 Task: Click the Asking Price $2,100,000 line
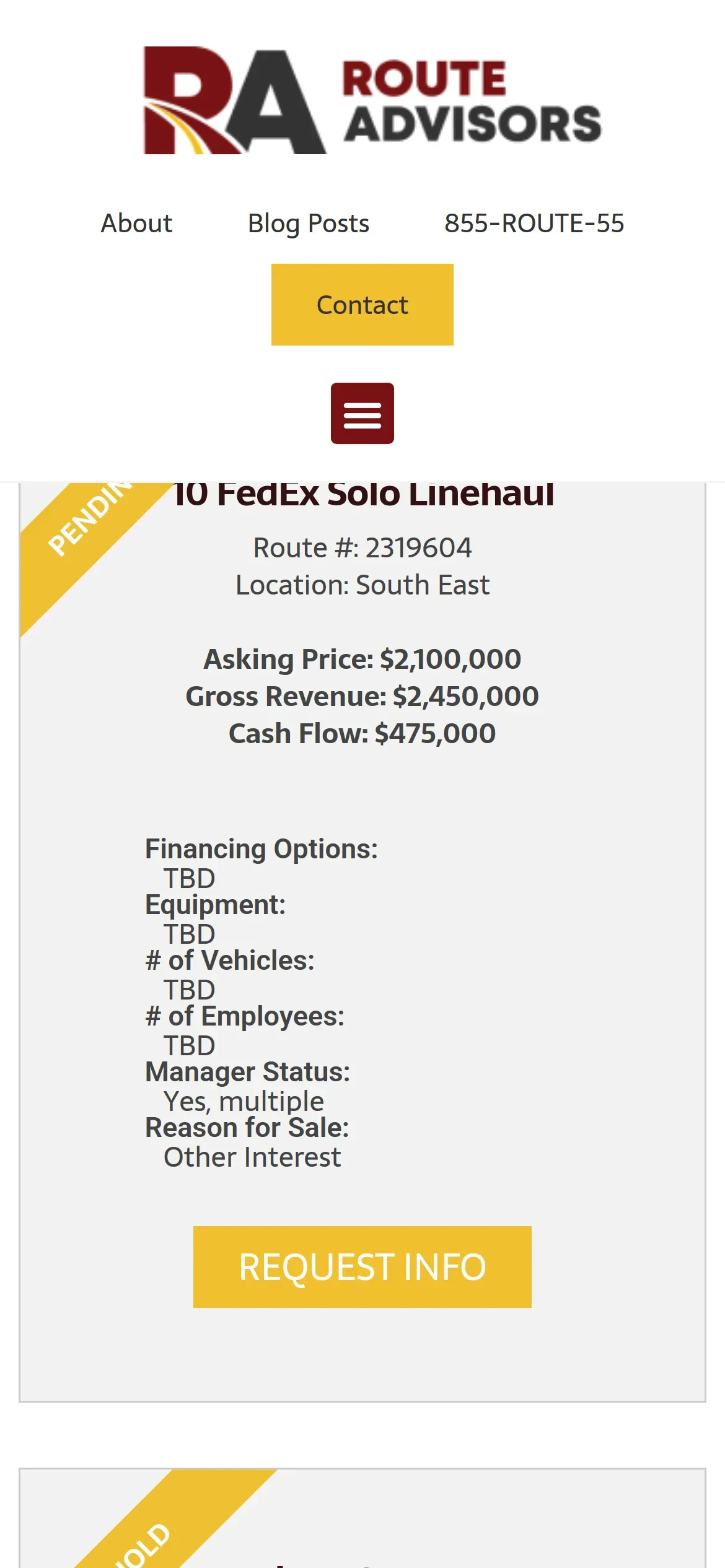pos(362,660)
